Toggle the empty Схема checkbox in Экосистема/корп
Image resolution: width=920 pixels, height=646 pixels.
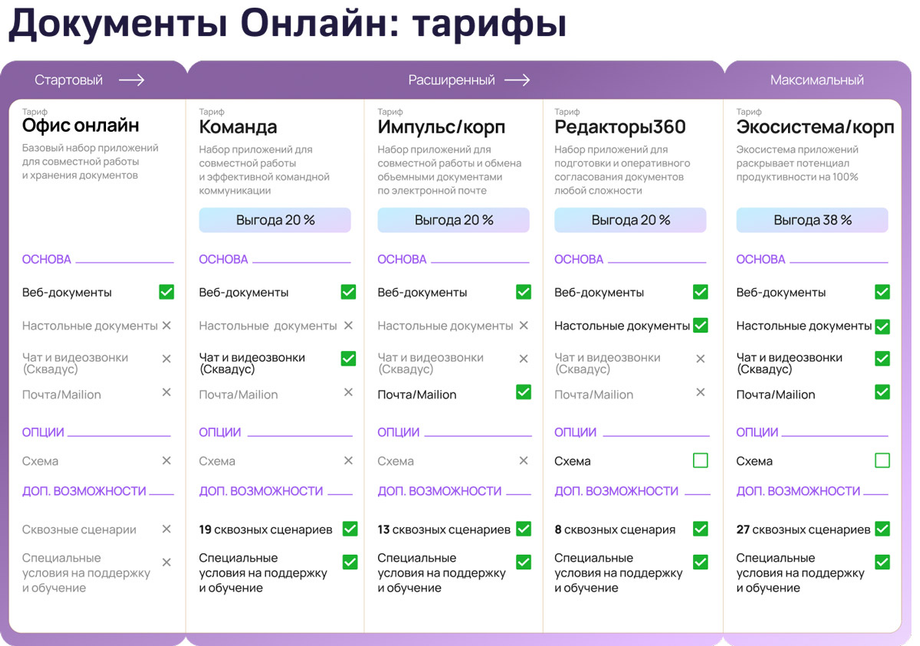[882, 460]
